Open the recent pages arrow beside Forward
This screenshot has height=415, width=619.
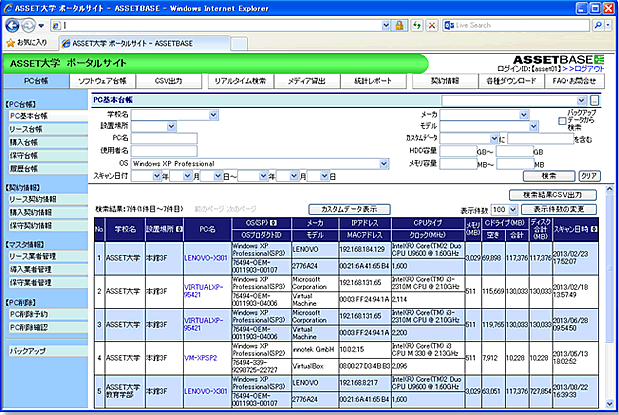[41, 26]
